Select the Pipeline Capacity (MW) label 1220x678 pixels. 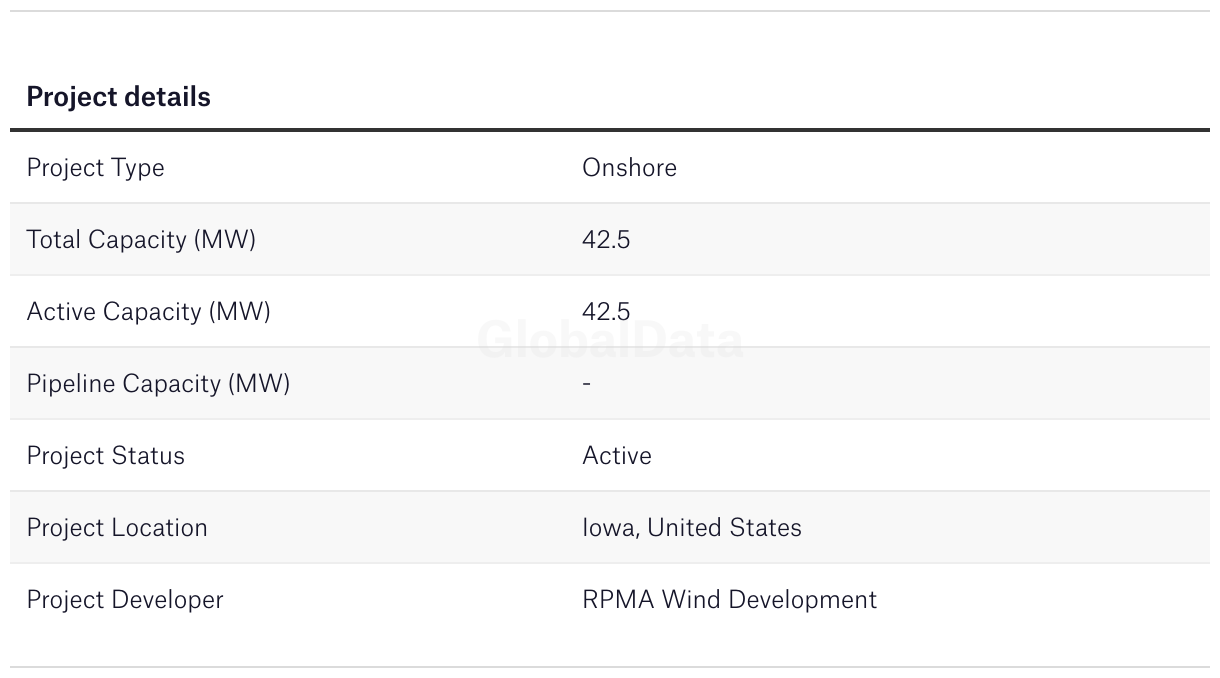pyautogui.click(x=158, y=384)
